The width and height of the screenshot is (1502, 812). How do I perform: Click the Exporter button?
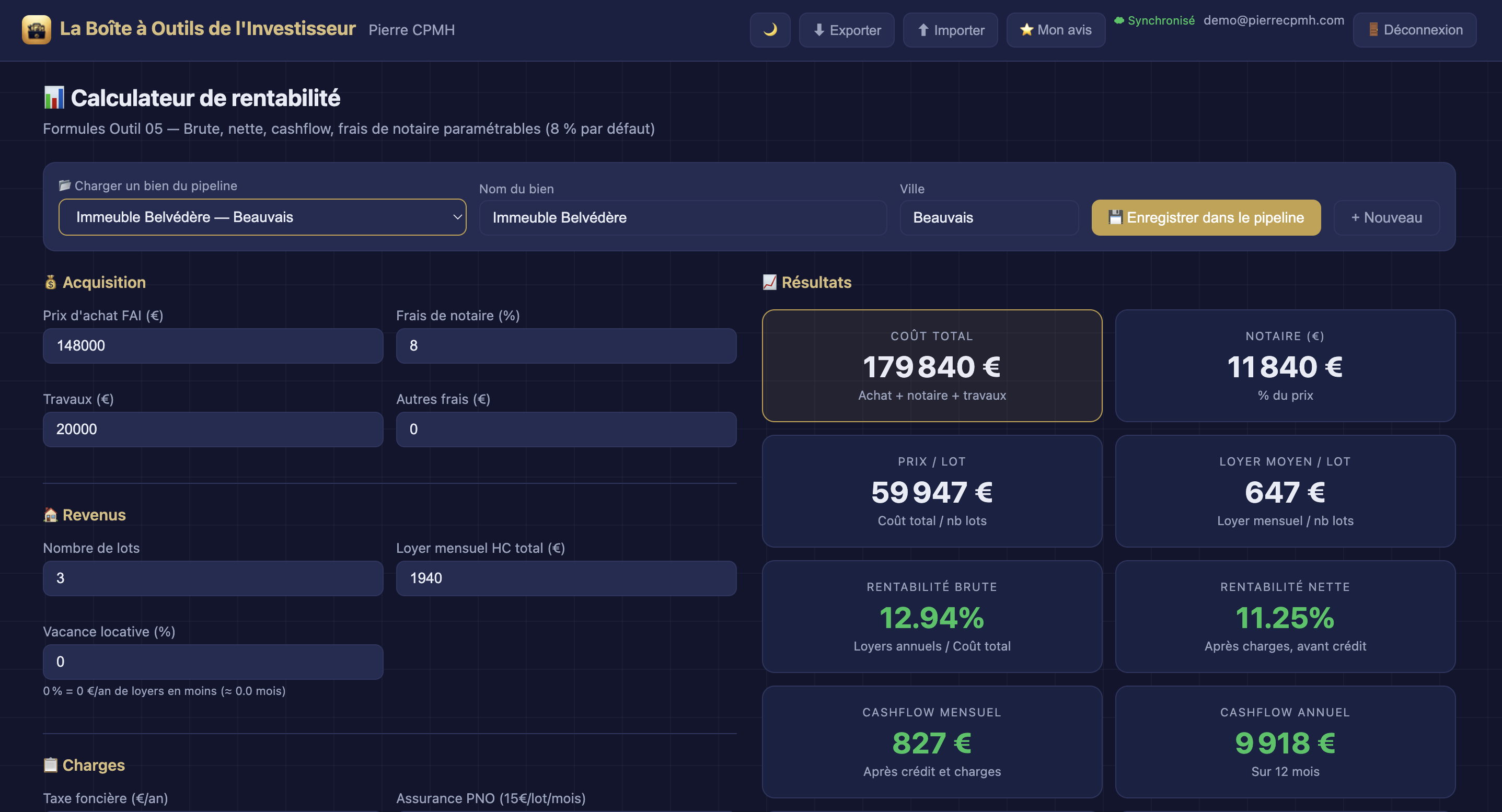(846, 30)
